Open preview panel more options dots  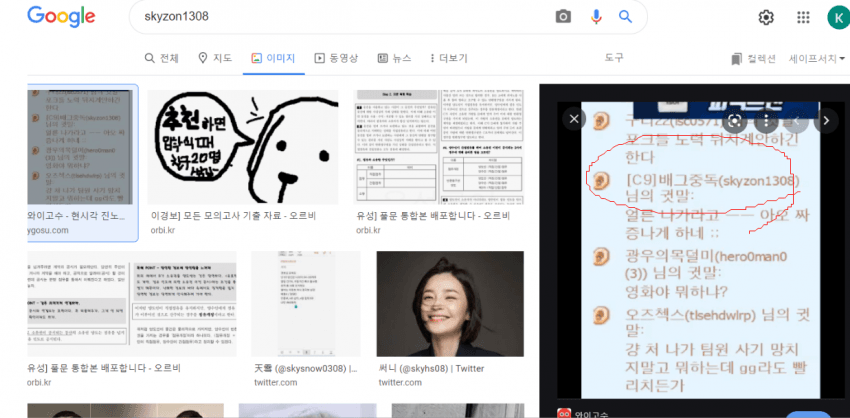coord(765,120)
